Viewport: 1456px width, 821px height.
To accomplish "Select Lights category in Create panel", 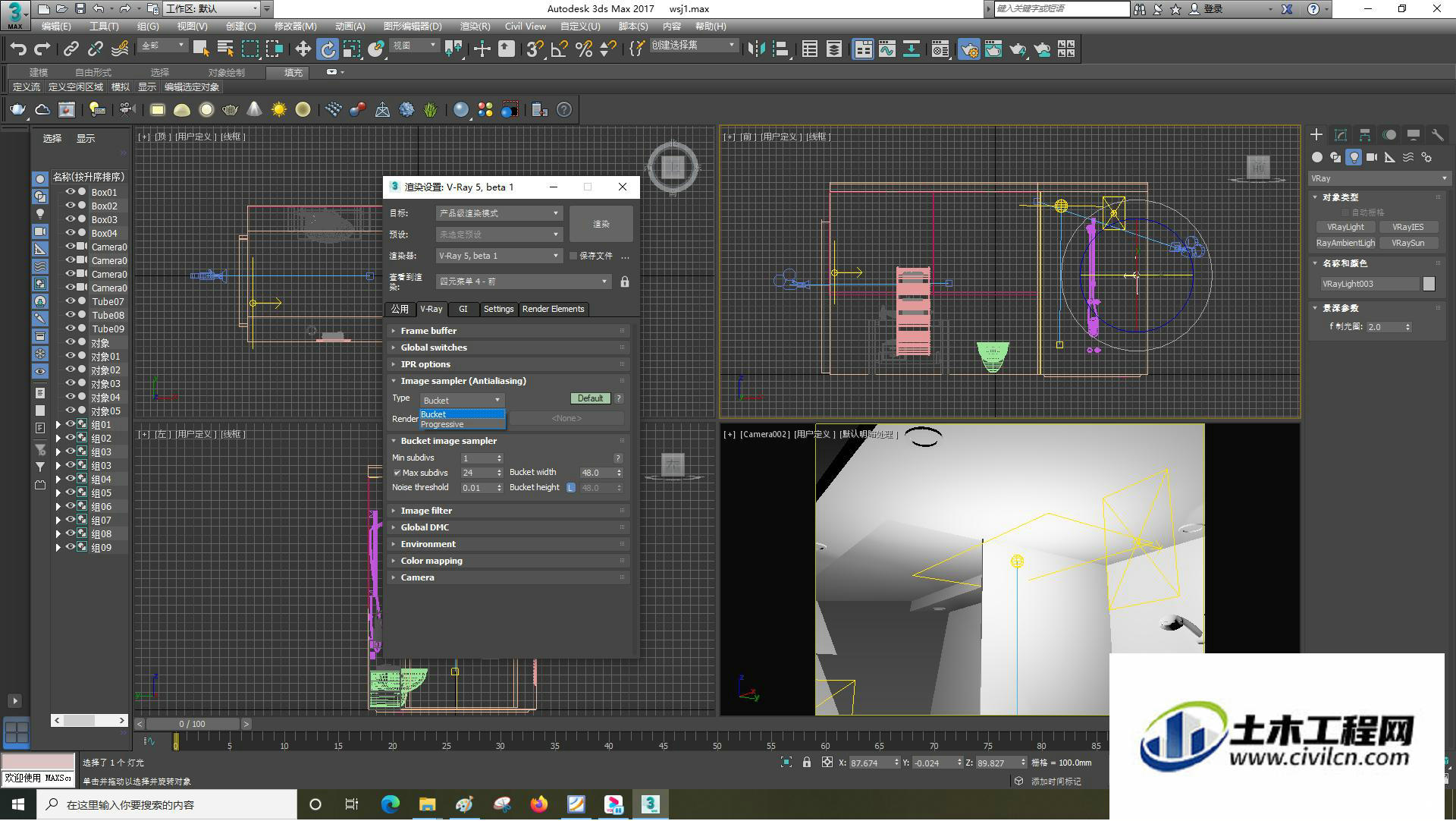I will tap(1354, 157).
